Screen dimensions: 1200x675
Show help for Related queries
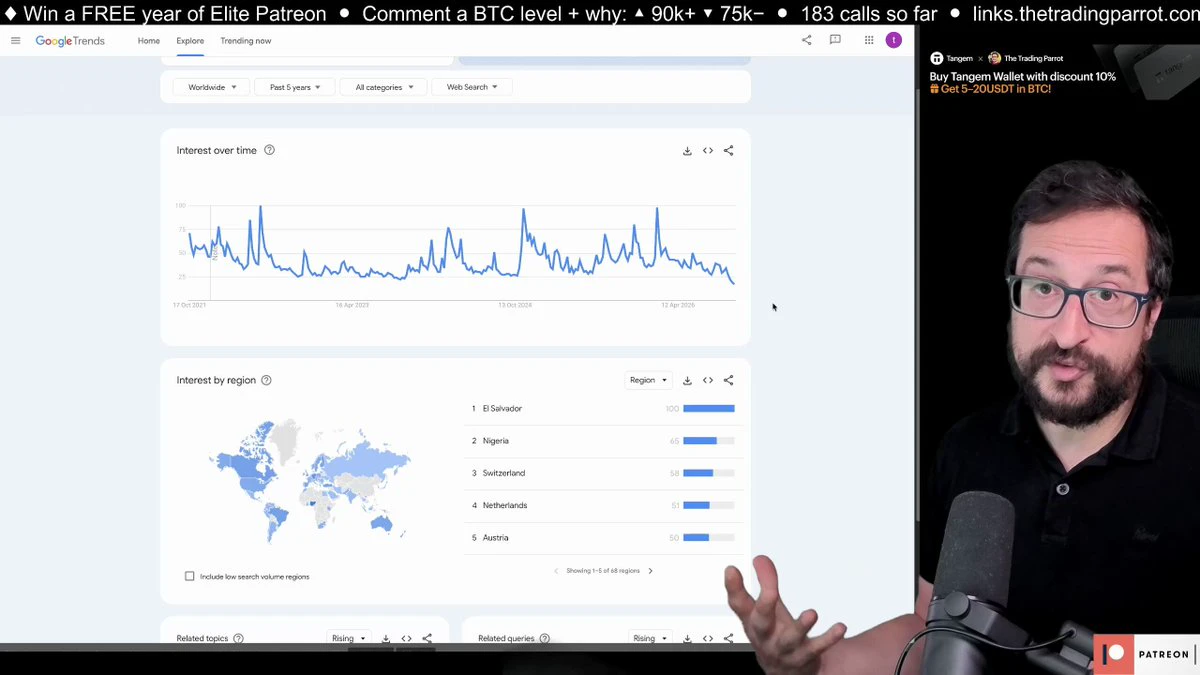coord(544,638)
